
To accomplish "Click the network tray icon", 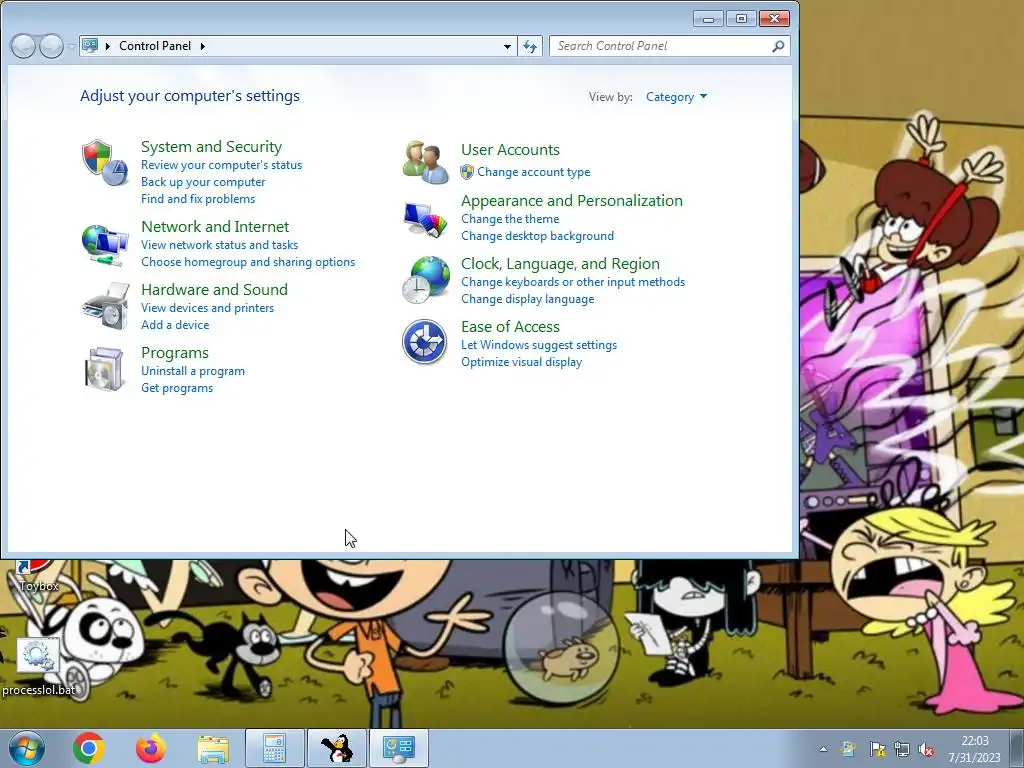I will tap(902, 749).
